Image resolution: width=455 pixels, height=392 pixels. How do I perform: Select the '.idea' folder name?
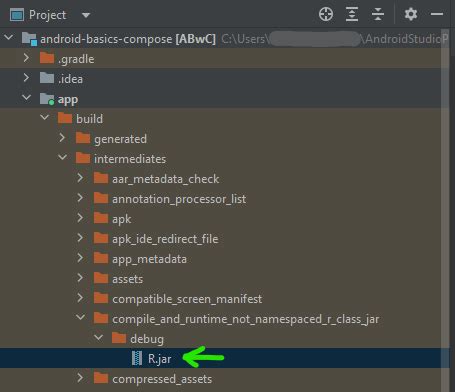(70, 79)
